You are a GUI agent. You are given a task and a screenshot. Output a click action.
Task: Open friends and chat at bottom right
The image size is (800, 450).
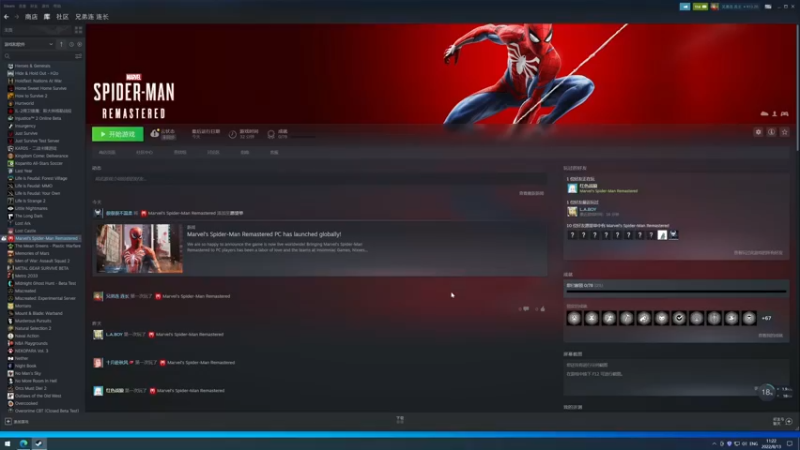(x=782, y=421)
